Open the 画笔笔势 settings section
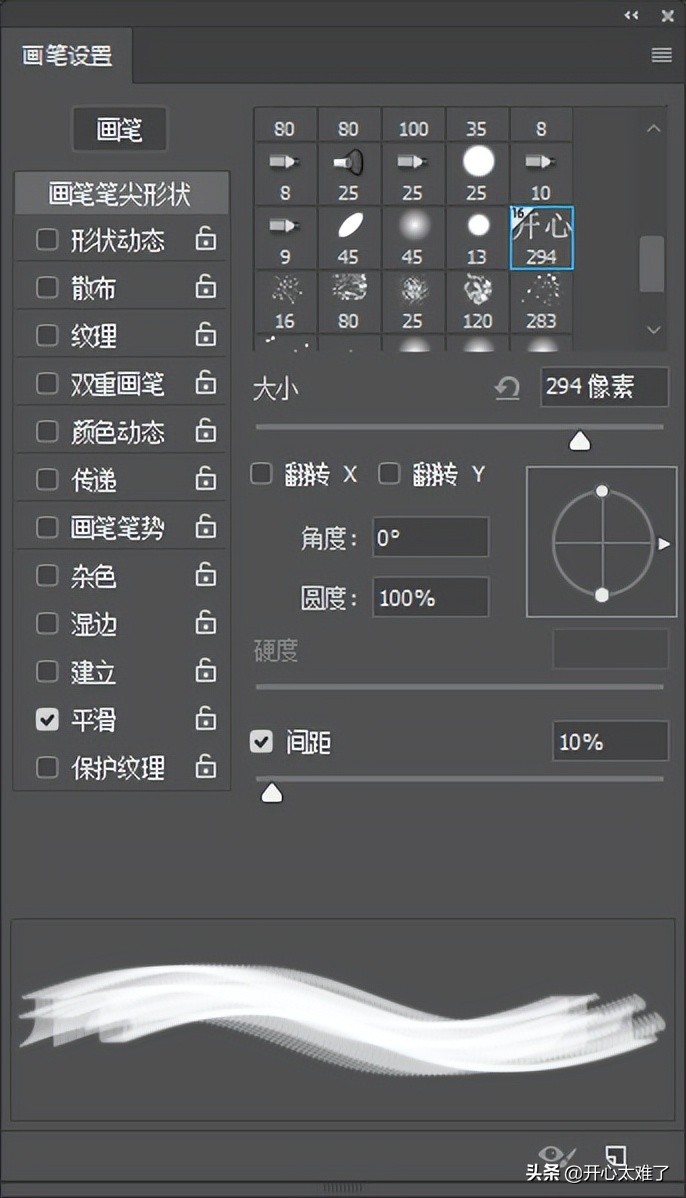686x1198 pixels. pos(118,527)
